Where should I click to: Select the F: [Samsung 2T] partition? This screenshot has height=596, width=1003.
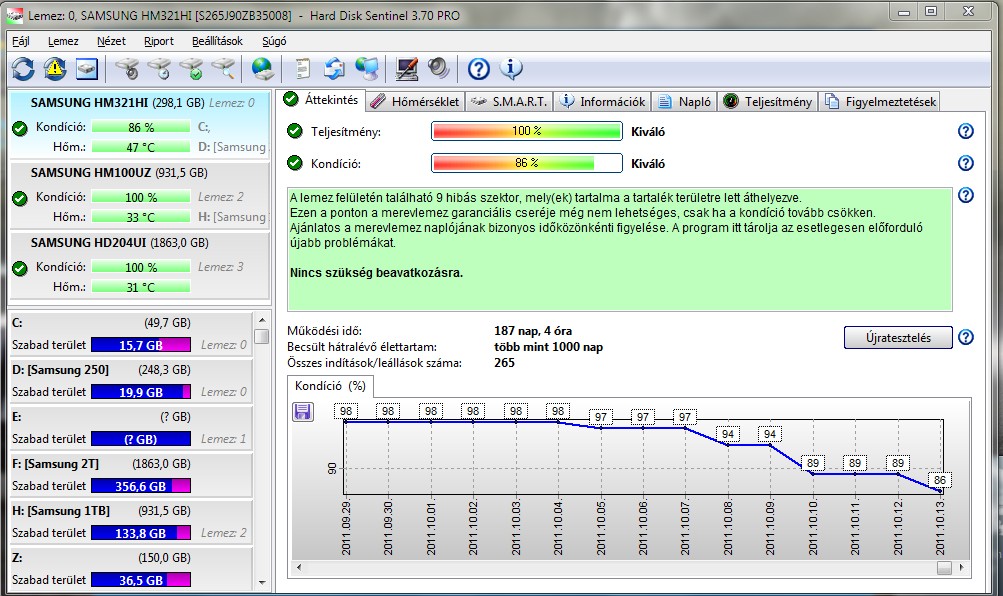130,474
